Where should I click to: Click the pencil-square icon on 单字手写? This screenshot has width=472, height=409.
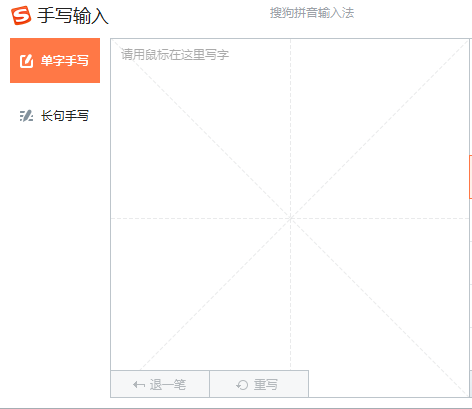(26, 61)
